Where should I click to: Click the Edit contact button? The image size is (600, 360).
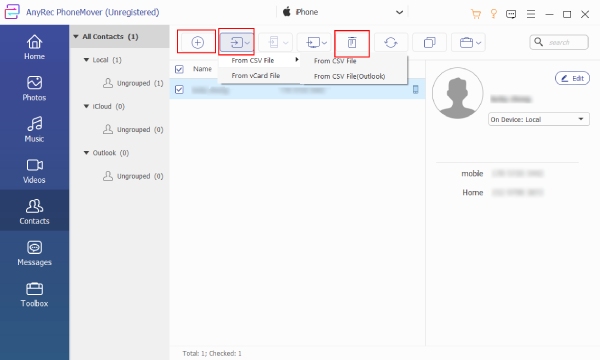click(x=572, y=78)
